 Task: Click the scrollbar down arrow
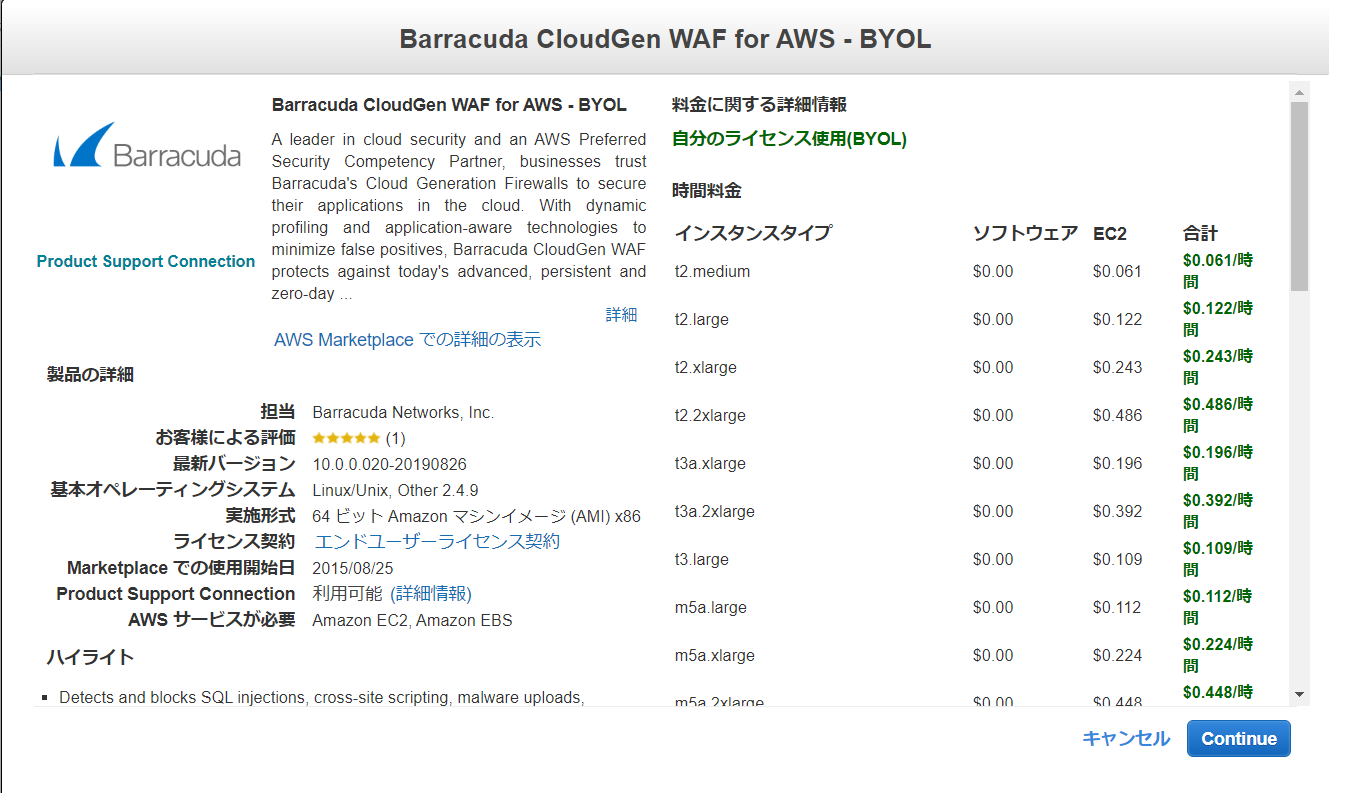click(1299, 694)
